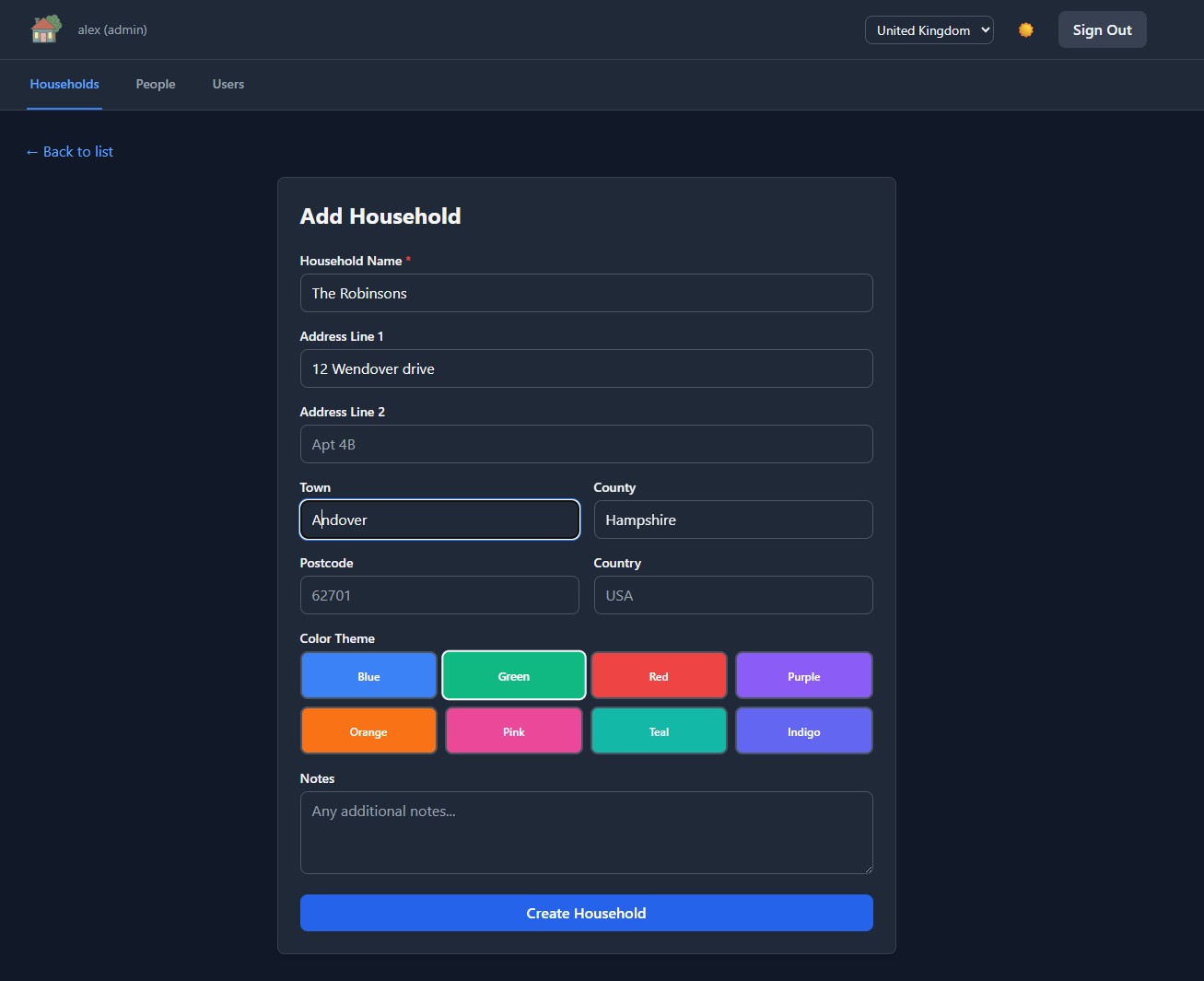Viewport: 1204px width, 981px height.
Task: Click the alex (admin) username text
Action: click(x=112, y=29)
